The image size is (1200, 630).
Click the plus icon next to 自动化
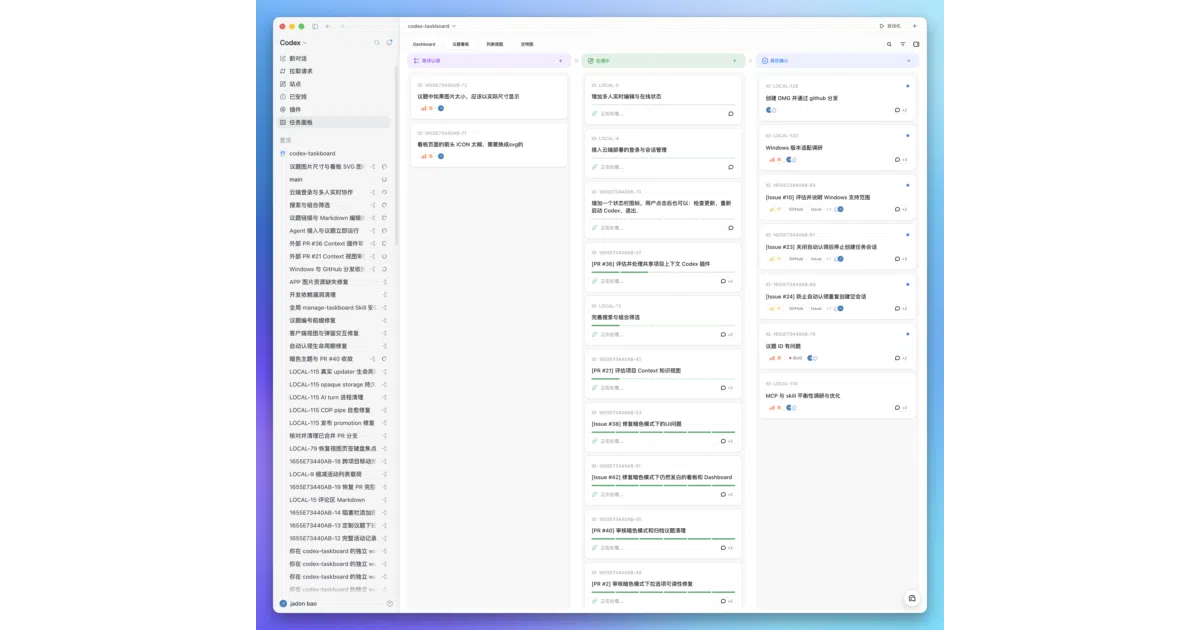click(914, 26)
